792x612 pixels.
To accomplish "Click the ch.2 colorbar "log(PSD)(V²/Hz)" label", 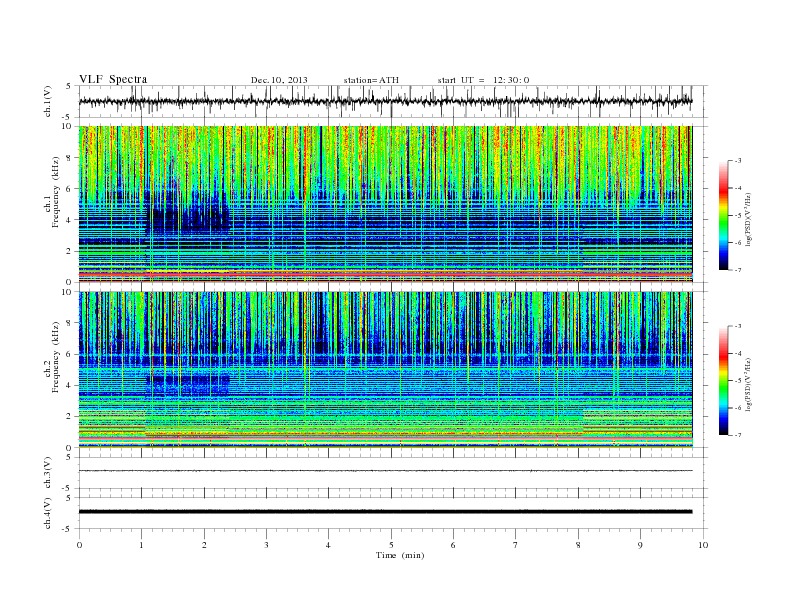I will [x=749, y=384].
